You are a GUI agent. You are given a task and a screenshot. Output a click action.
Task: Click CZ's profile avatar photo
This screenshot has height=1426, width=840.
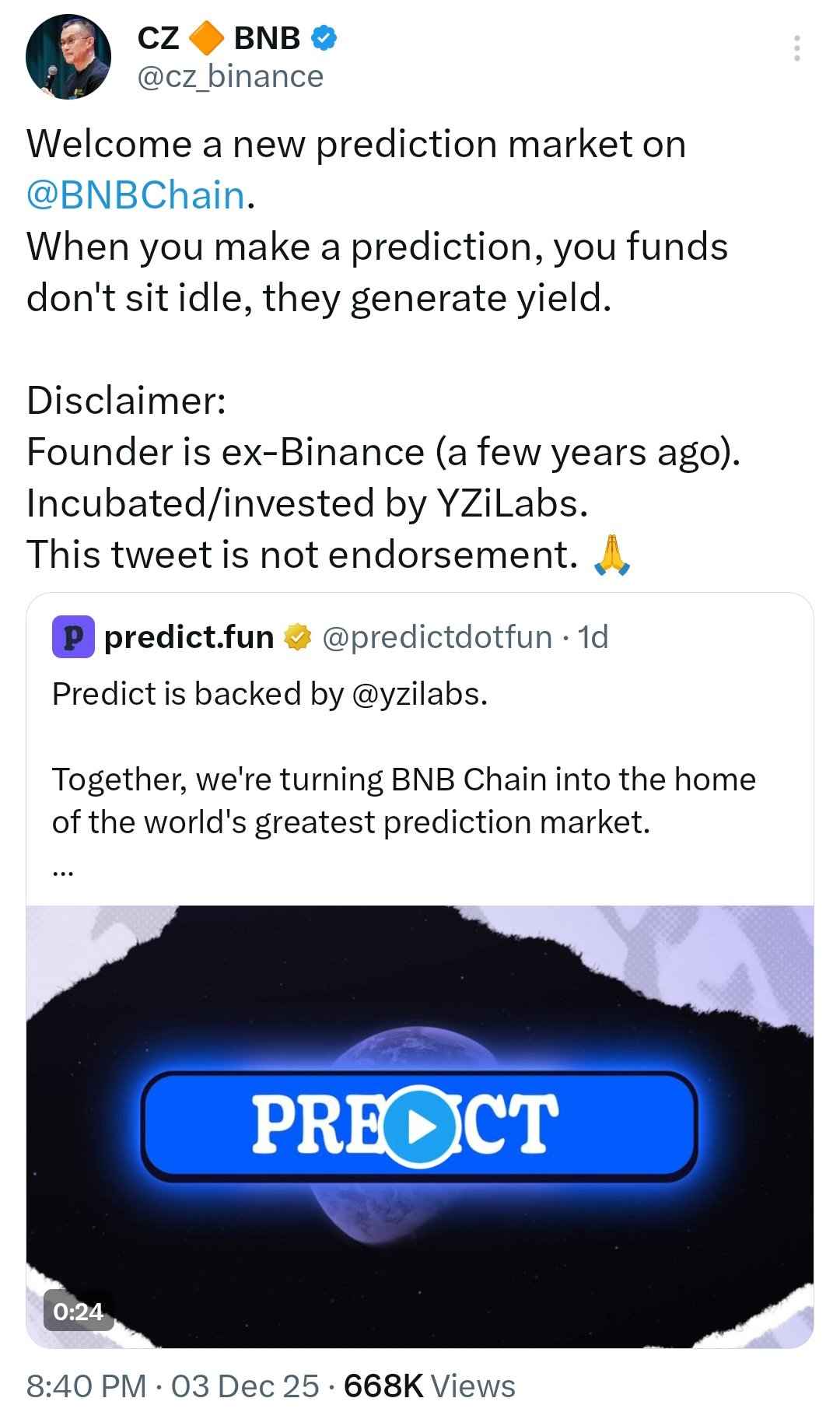(x=68, y=57)
